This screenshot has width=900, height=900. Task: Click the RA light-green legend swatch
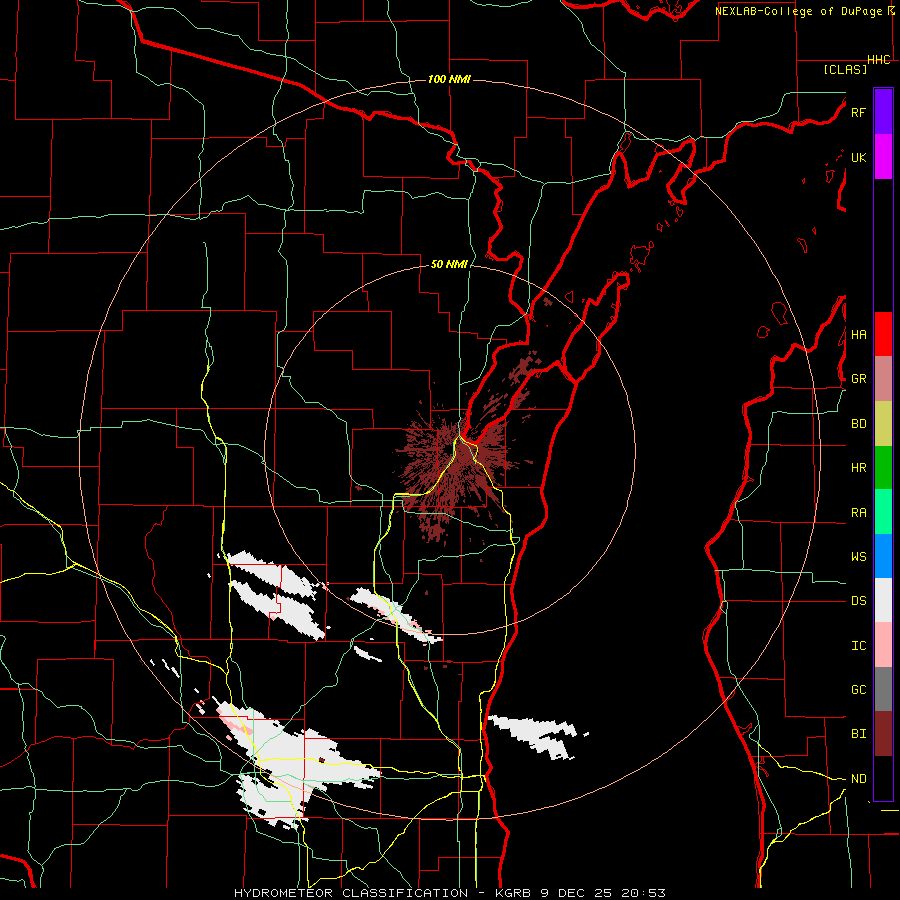coord(883,512)
